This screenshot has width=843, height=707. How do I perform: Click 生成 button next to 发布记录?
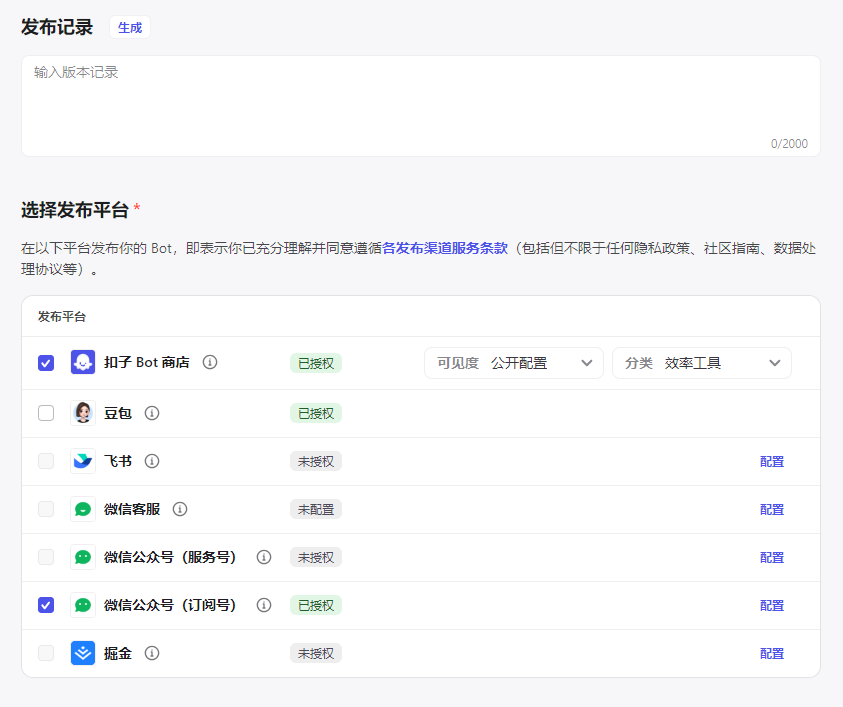[130, 27]
